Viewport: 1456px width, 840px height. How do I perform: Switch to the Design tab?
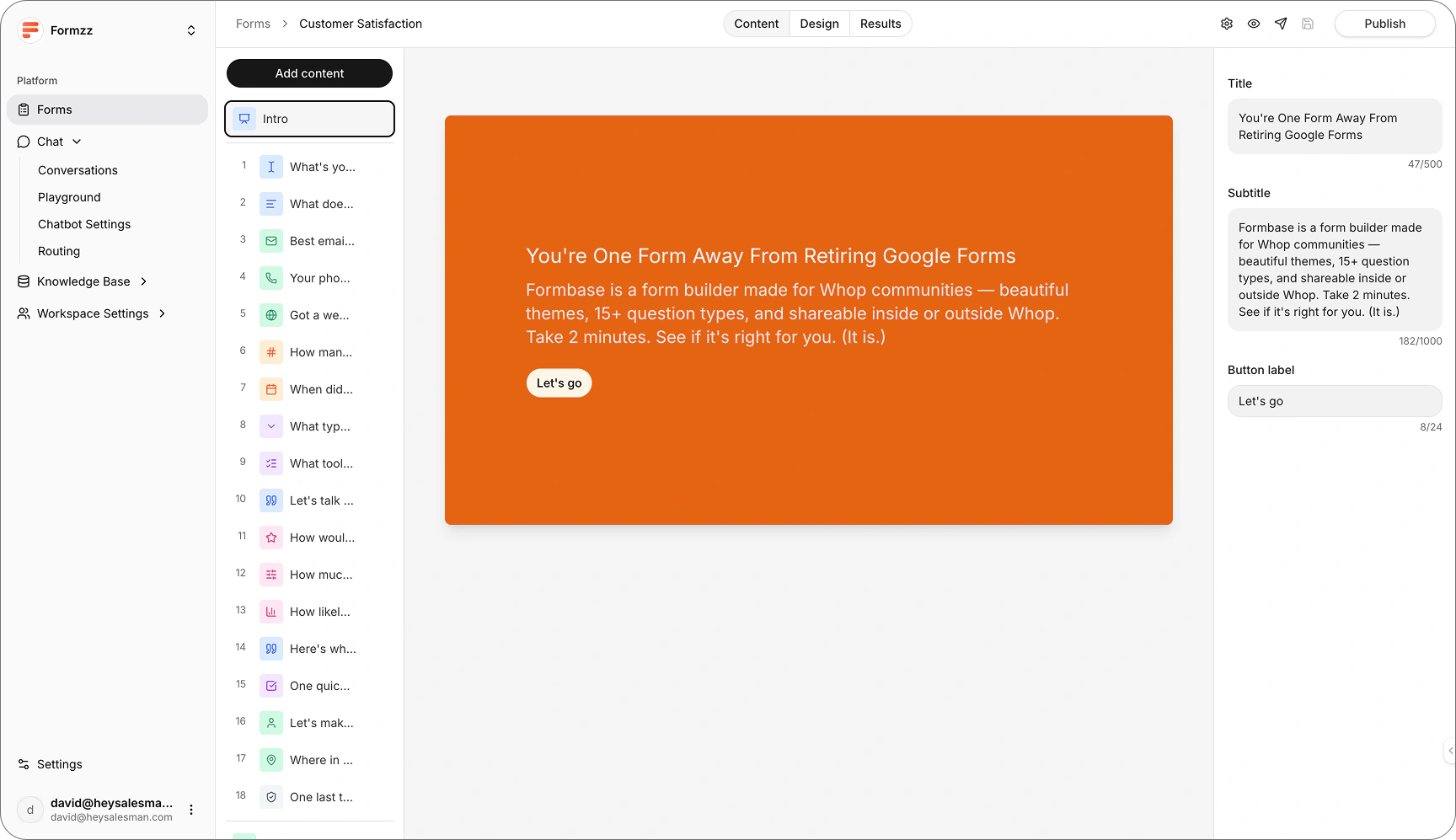tap(818, 24)
